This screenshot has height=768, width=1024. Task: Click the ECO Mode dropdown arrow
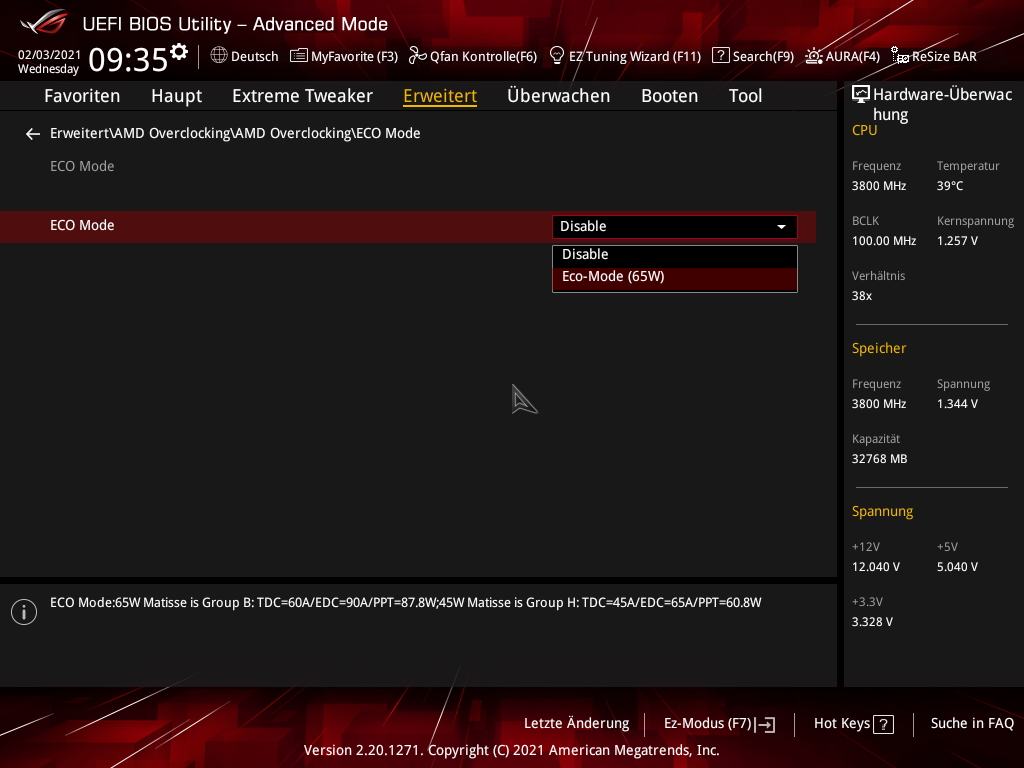781,227
